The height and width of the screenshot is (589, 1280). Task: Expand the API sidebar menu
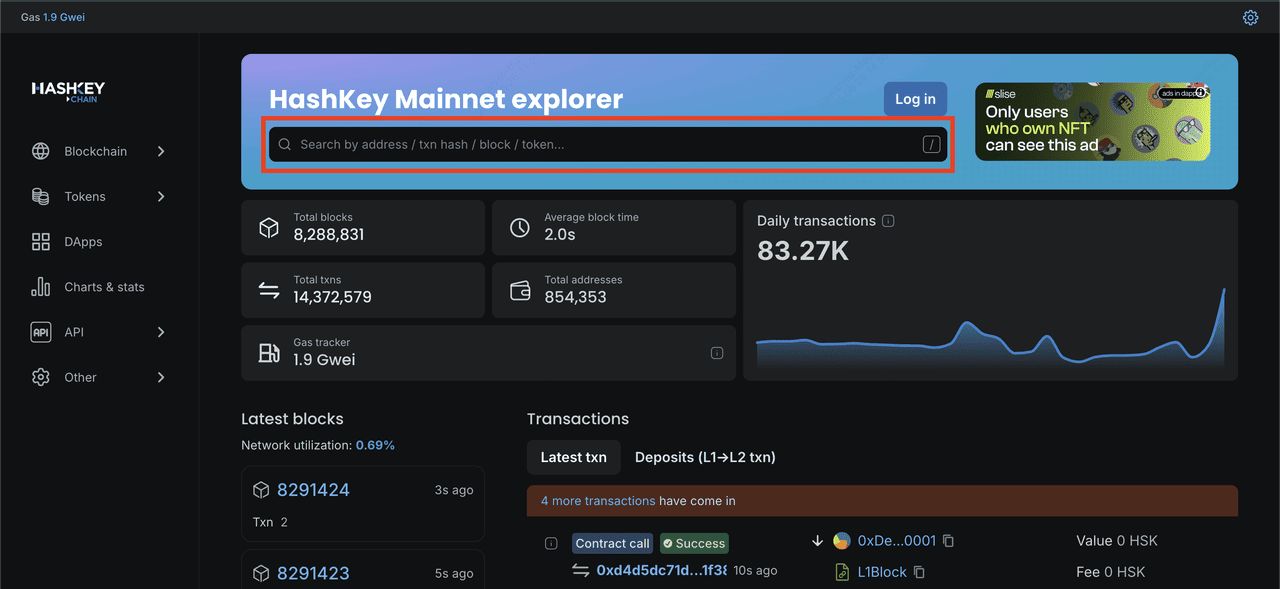click(161, 332)
